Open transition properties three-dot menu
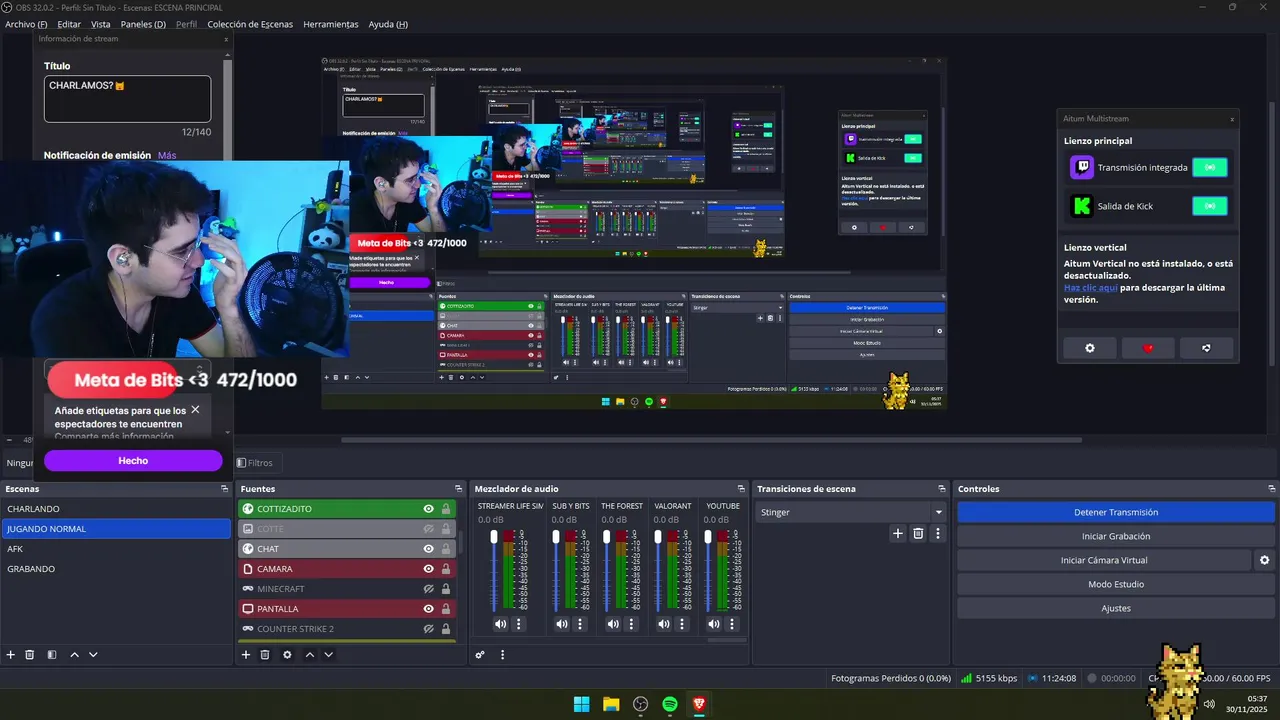 (x=937, y=534)
